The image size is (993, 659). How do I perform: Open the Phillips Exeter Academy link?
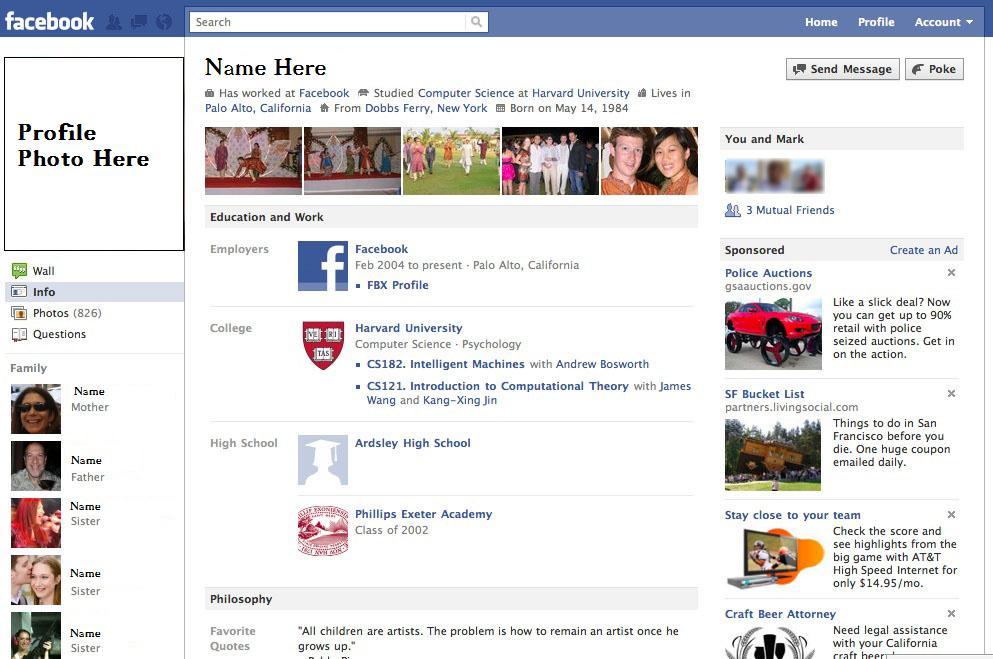424,514
